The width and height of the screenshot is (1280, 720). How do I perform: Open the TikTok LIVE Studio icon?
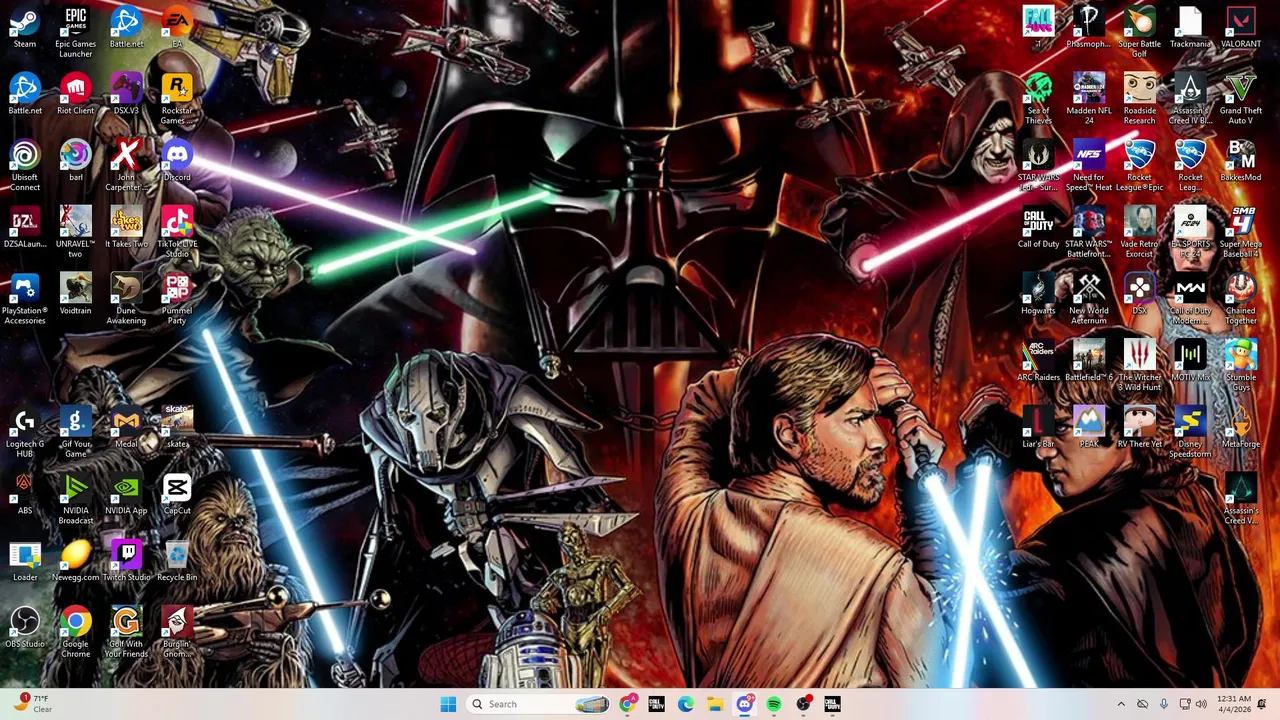(x=177, y=232)
